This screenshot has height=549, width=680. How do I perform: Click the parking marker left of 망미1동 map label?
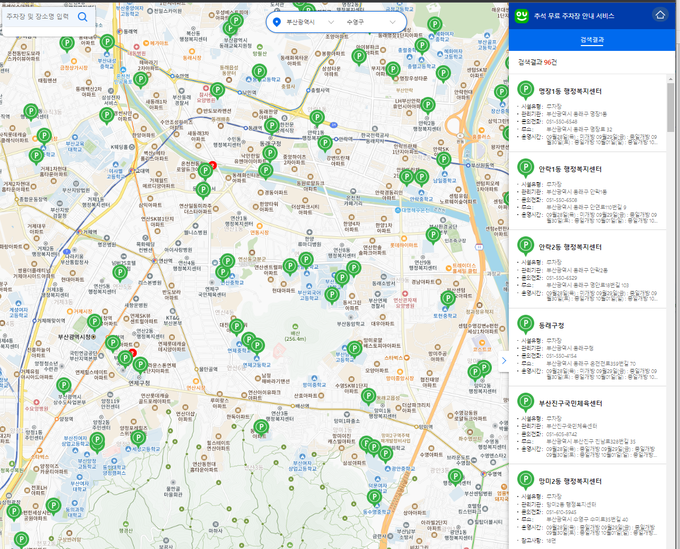click(x=368, y=397)
